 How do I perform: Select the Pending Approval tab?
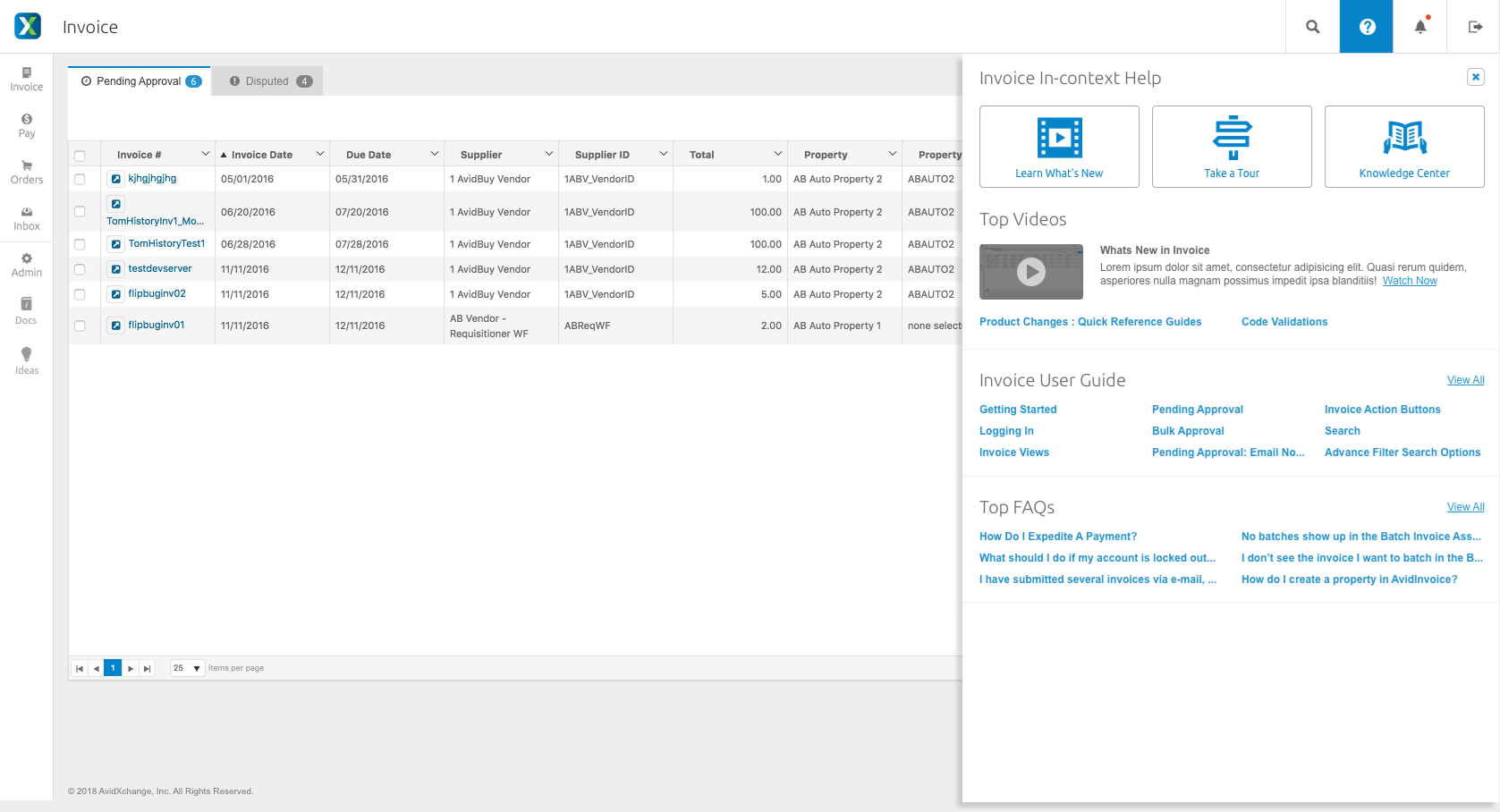[x=140, y=81]
